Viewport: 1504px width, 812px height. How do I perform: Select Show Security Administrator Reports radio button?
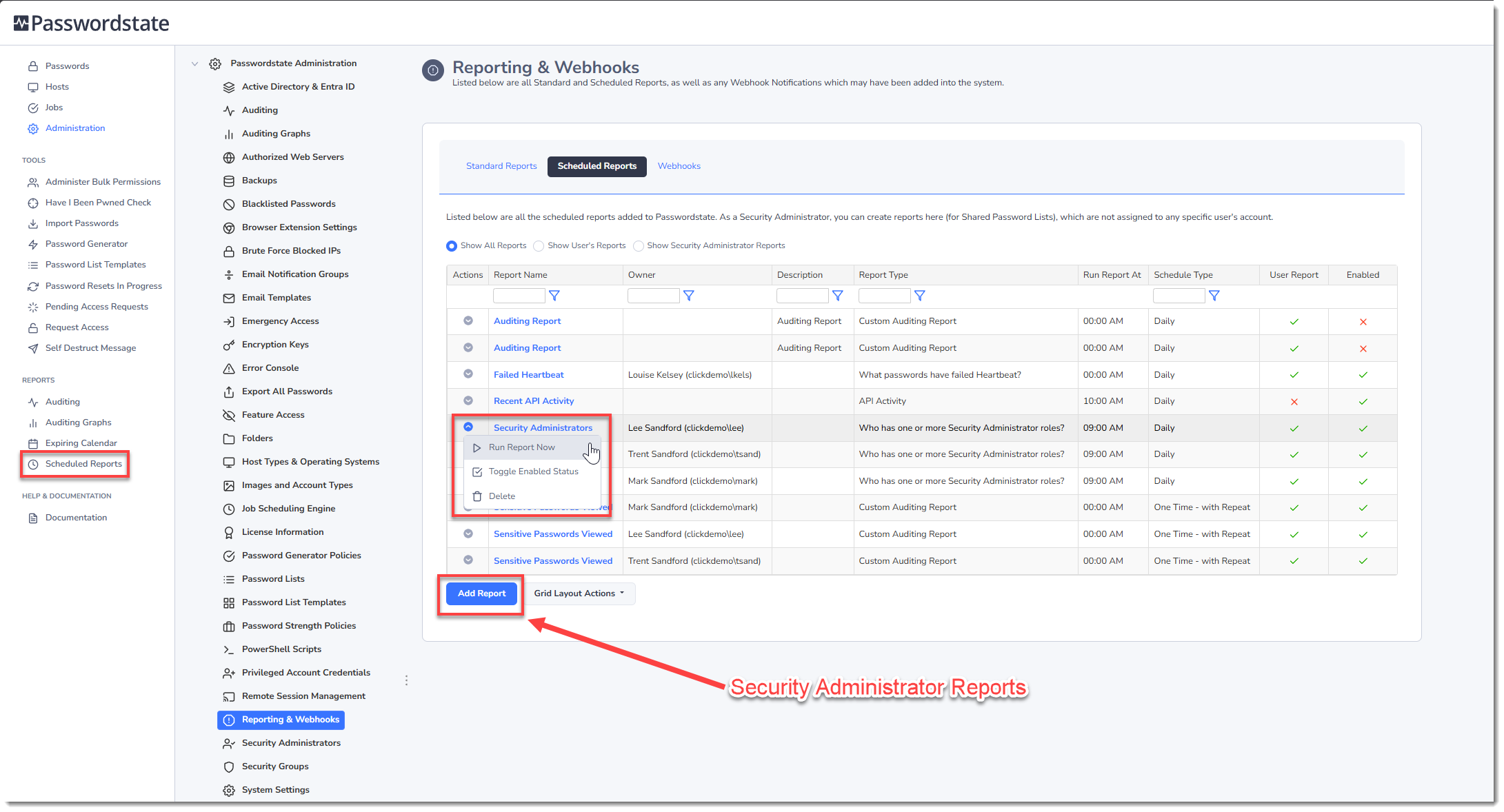click(x=639, y=246)
